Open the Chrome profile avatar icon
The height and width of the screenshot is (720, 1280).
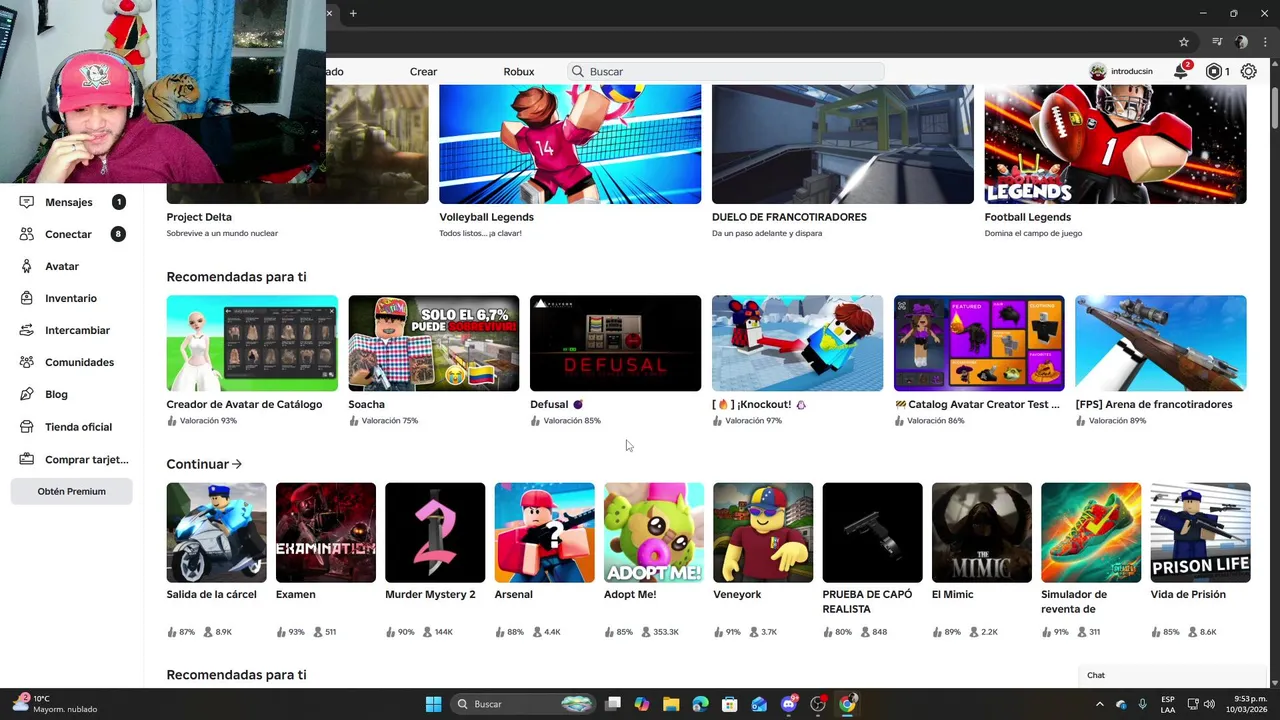pyautogui.click(x=1241, y=42)
